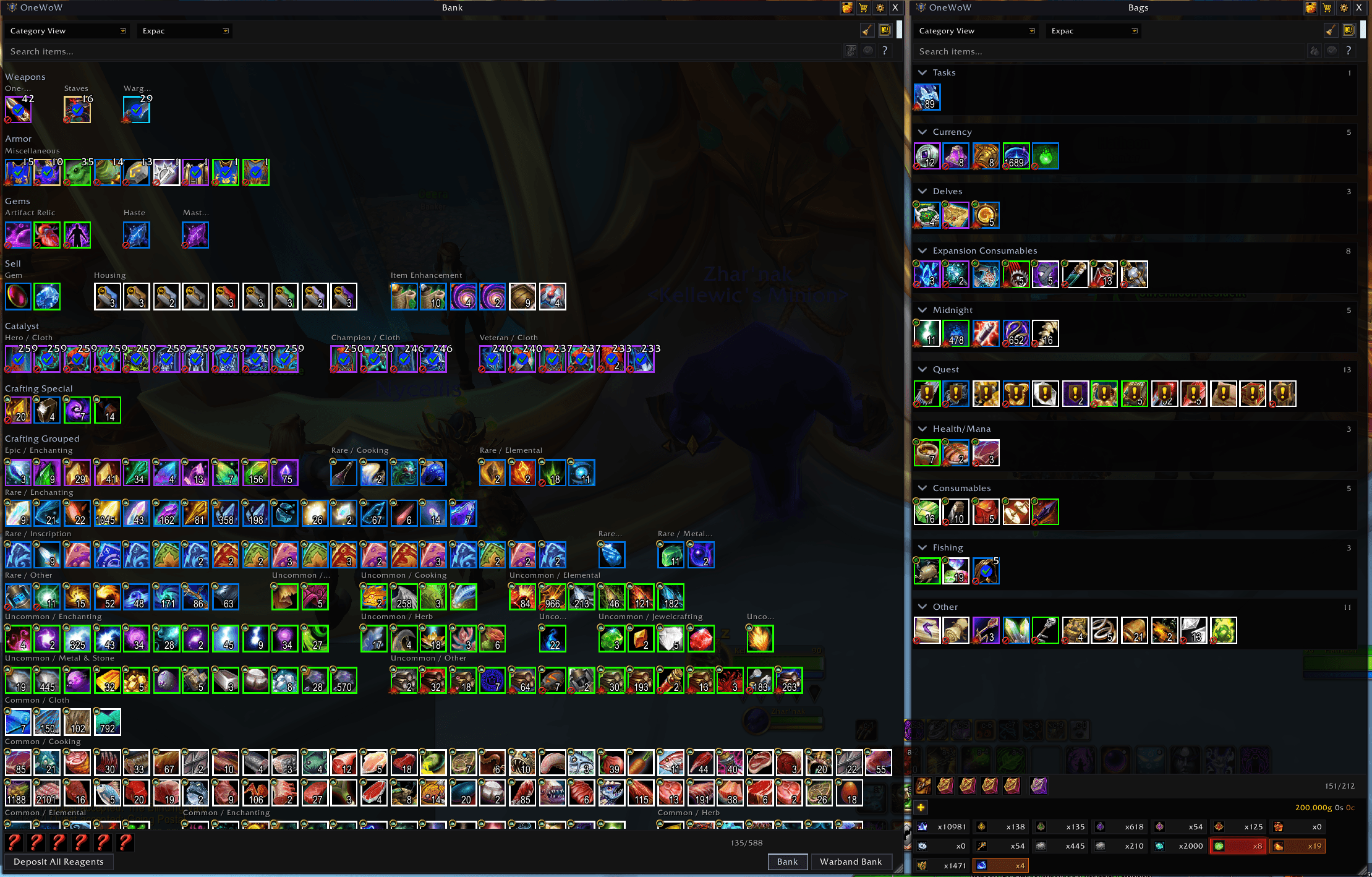Click the yellow plus add currency button
Image resolution: width=1372 pixels, height=877 pixels.
pos(921,807)
